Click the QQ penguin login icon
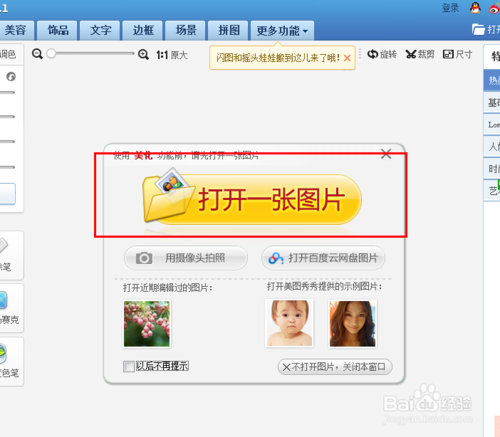The width and height of the screenshot is (500, 437). (x=475, y=8)
